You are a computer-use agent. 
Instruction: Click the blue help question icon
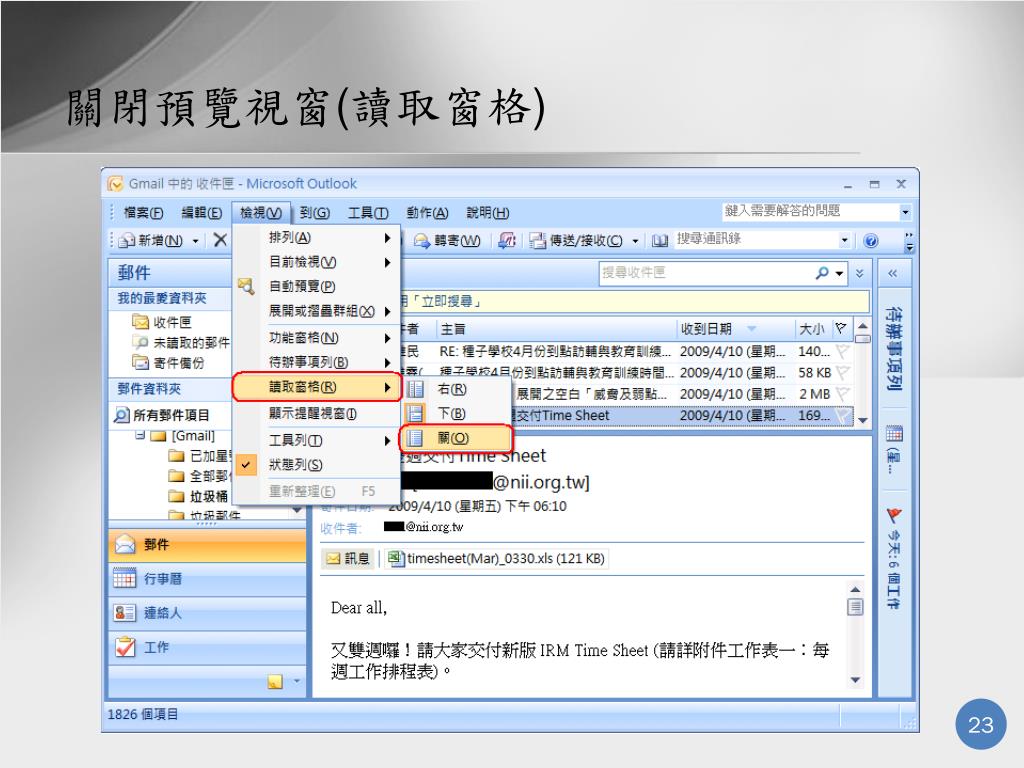click(871, 241)
